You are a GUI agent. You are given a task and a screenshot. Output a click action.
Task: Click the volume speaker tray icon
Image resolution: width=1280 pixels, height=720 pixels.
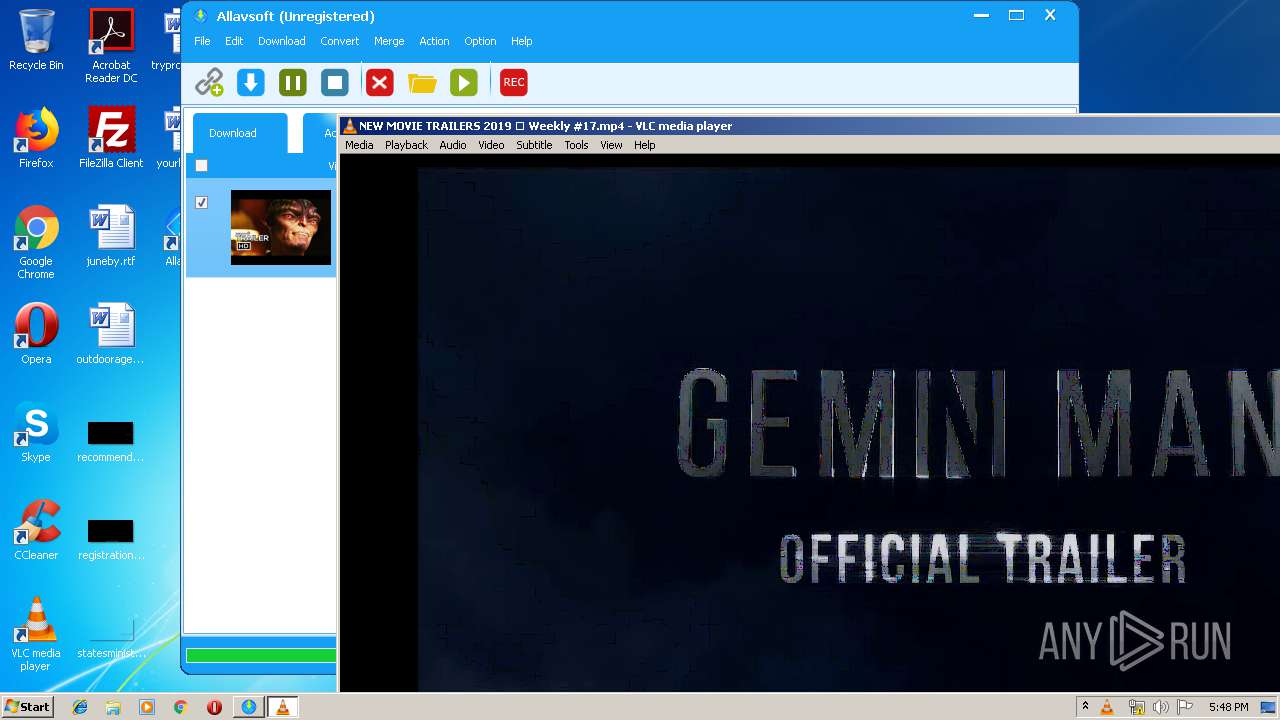tap(1160, 707)
